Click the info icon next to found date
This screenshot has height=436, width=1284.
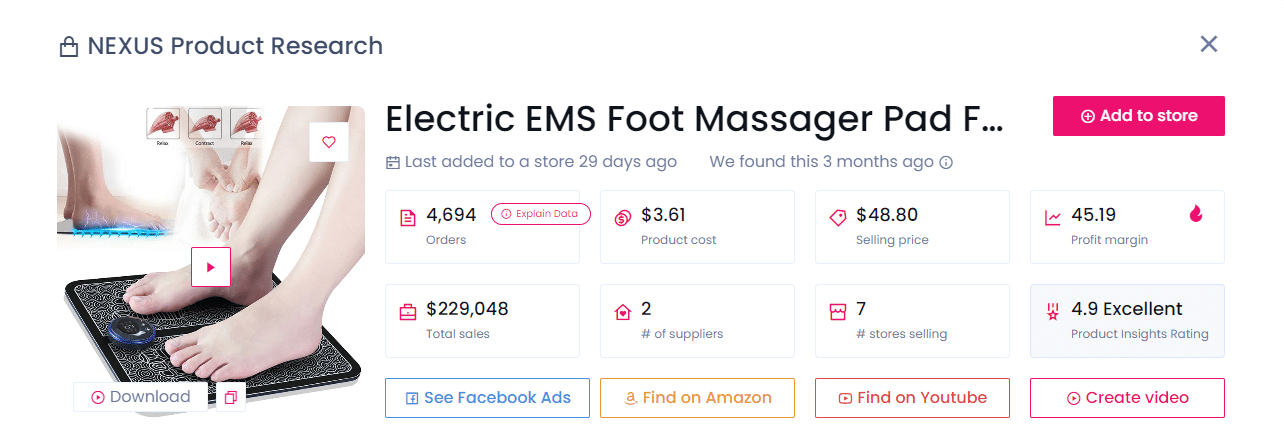click(946, 162)
